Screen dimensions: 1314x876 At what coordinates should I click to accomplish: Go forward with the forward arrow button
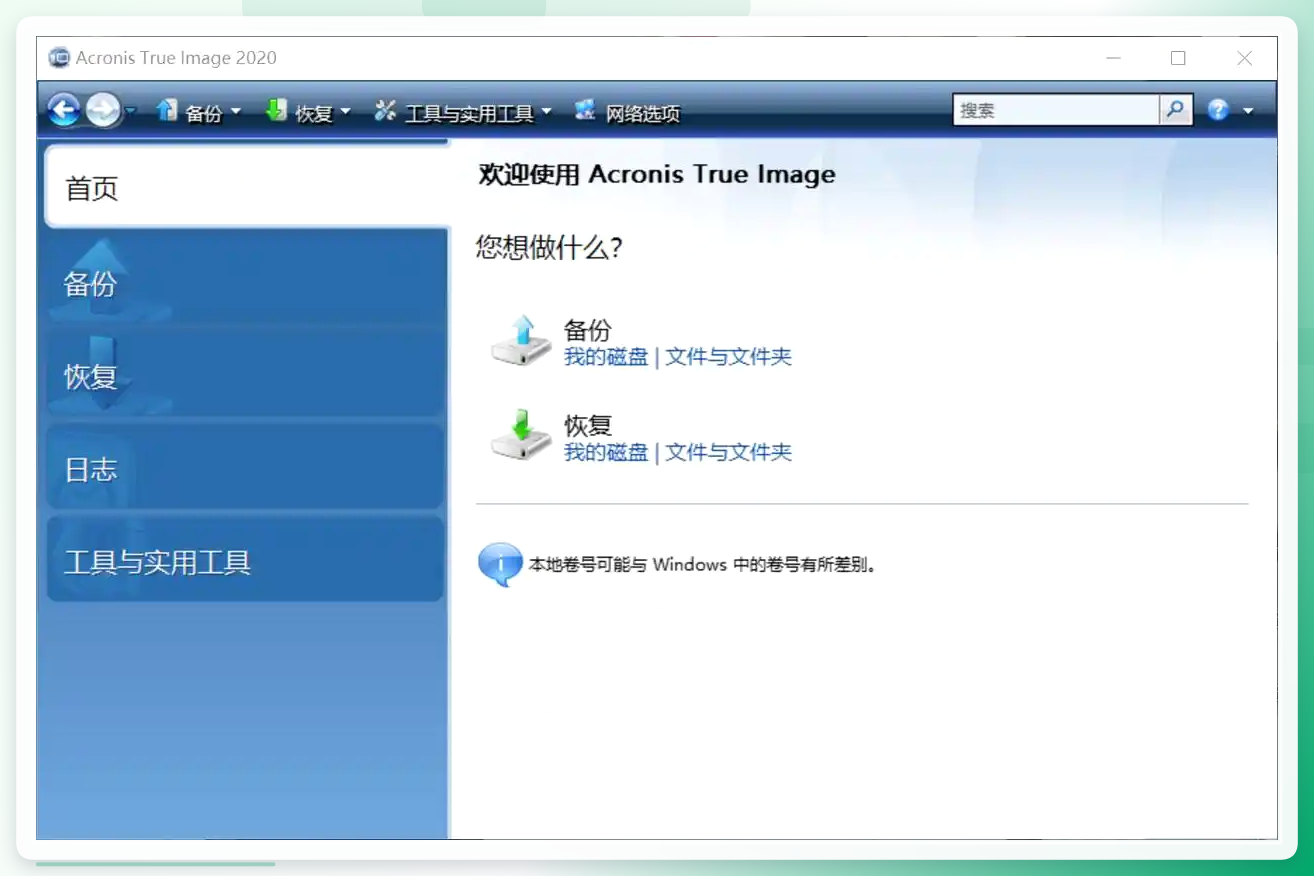coord(102,110)
